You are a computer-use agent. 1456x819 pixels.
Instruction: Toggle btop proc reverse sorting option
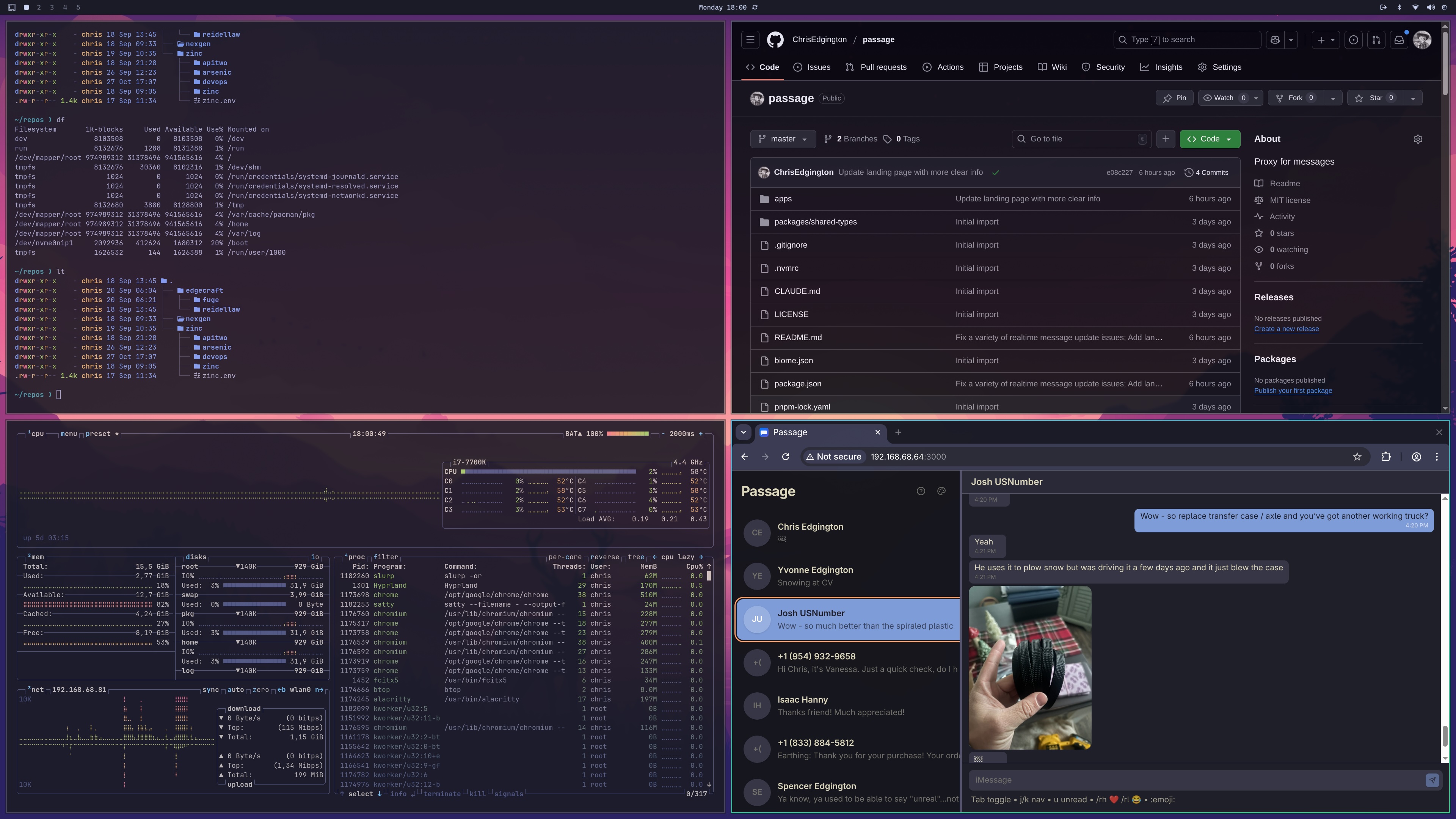pos(605,557)
